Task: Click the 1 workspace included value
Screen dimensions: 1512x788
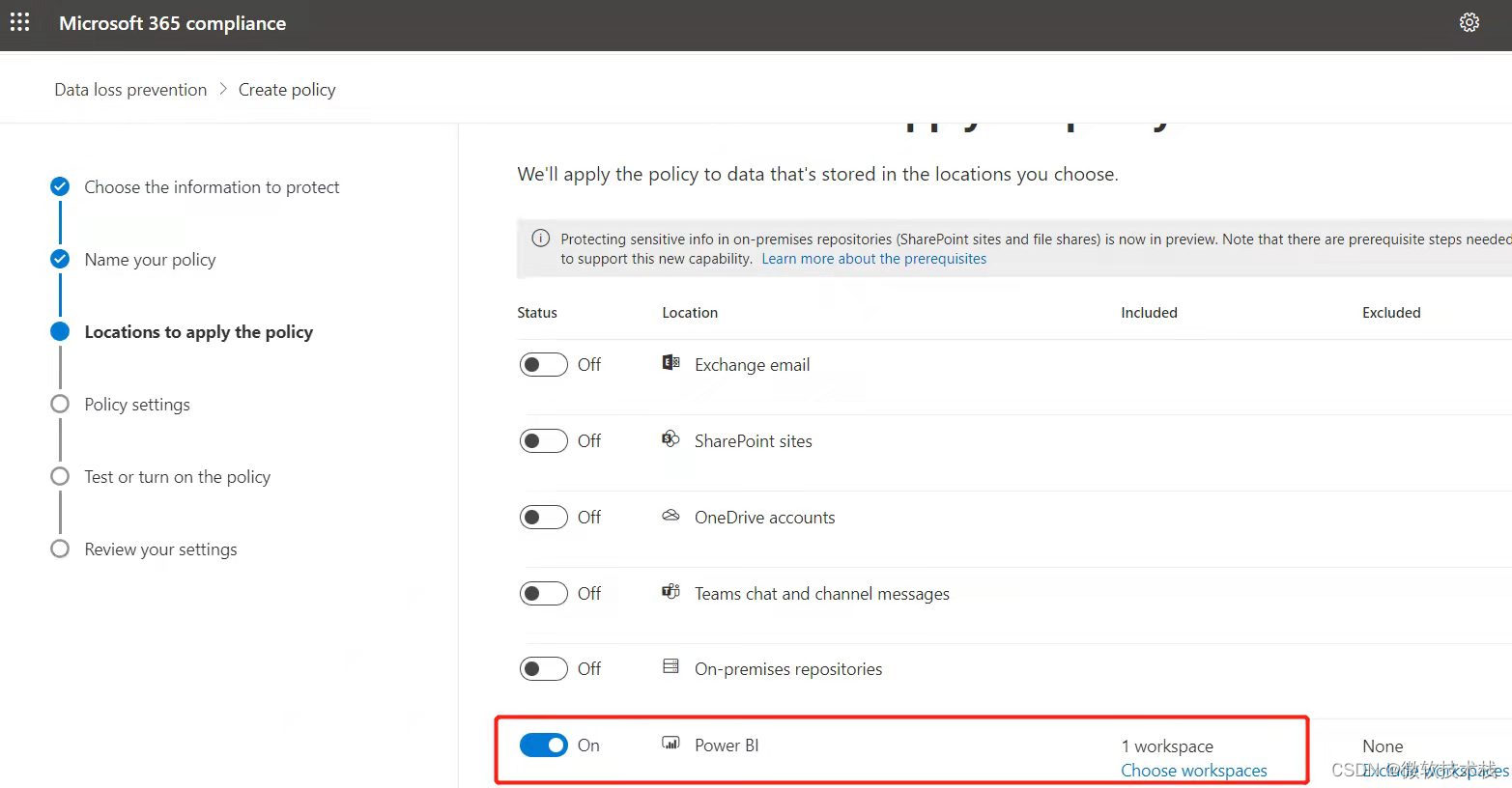Action: tap(1167, 746)
